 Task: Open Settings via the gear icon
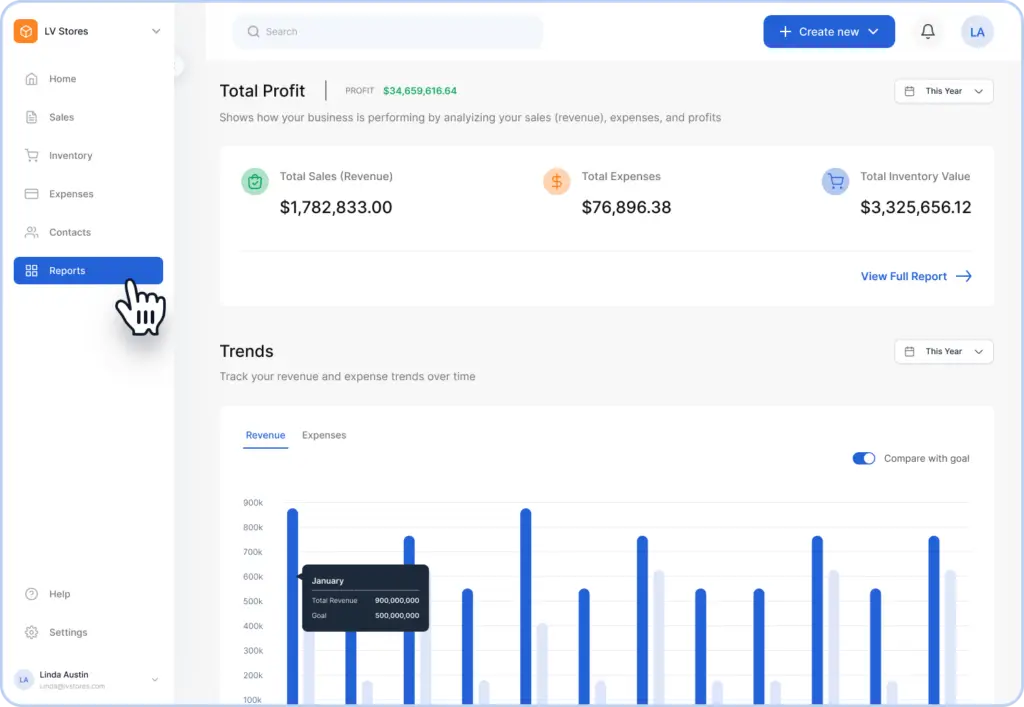coord(31,632)
